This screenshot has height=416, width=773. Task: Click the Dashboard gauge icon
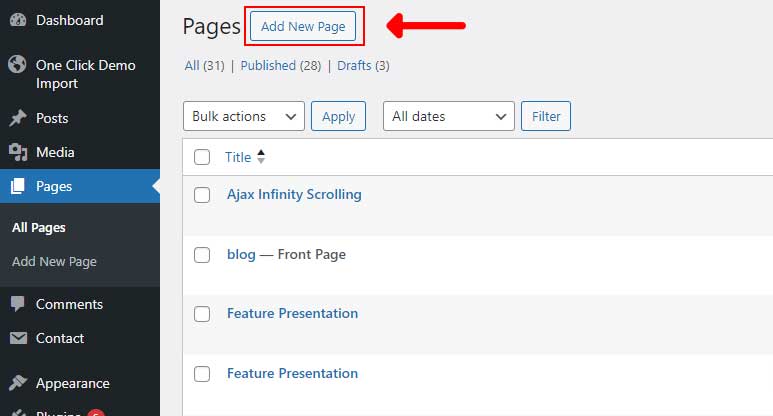point(18,20)
